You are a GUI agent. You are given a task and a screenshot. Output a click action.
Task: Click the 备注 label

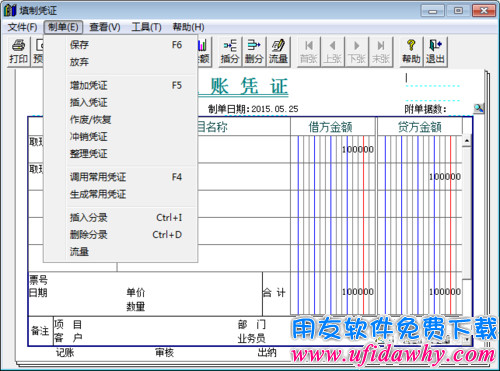tap(40, 331)
